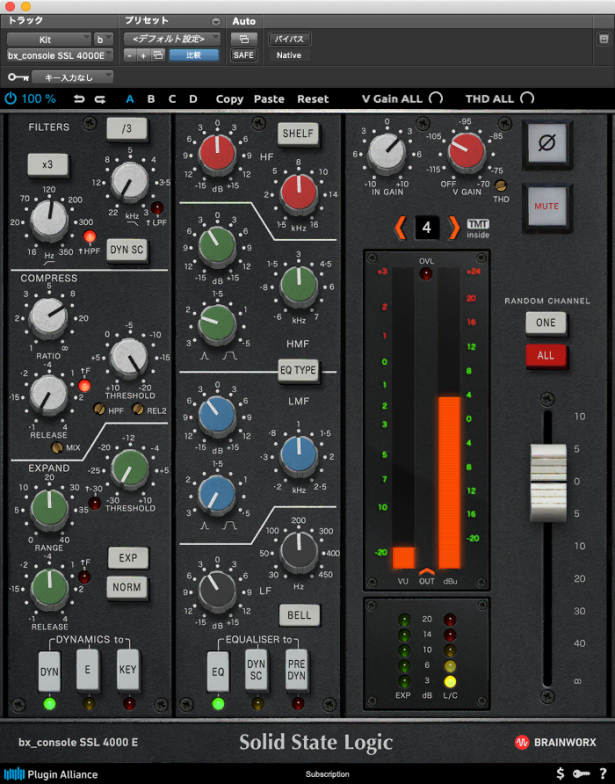Screen dimensions: 615x784
Task: Open the bx_console SSL 4000E plugin selector
Action: click(60, 55)
